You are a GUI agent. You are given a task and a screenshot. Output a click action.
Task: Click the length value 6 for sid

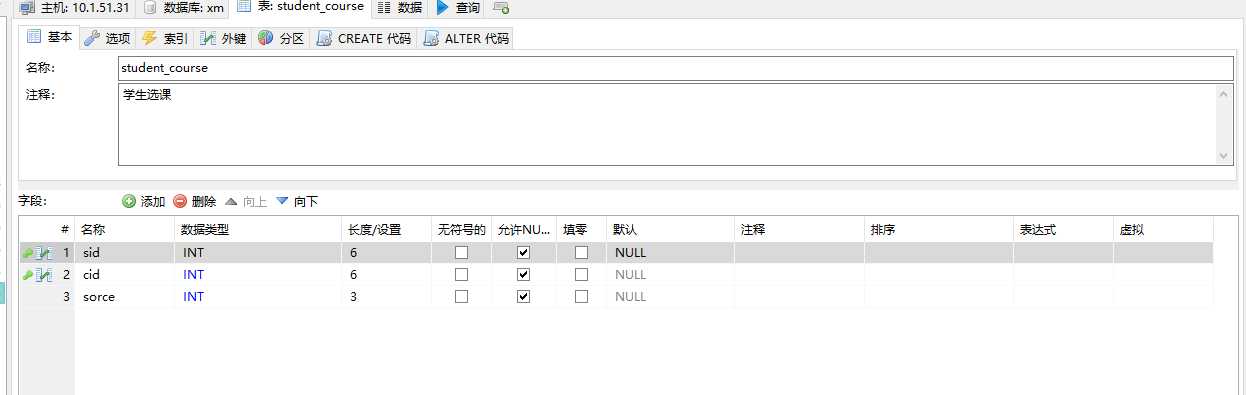click(387, 253)
